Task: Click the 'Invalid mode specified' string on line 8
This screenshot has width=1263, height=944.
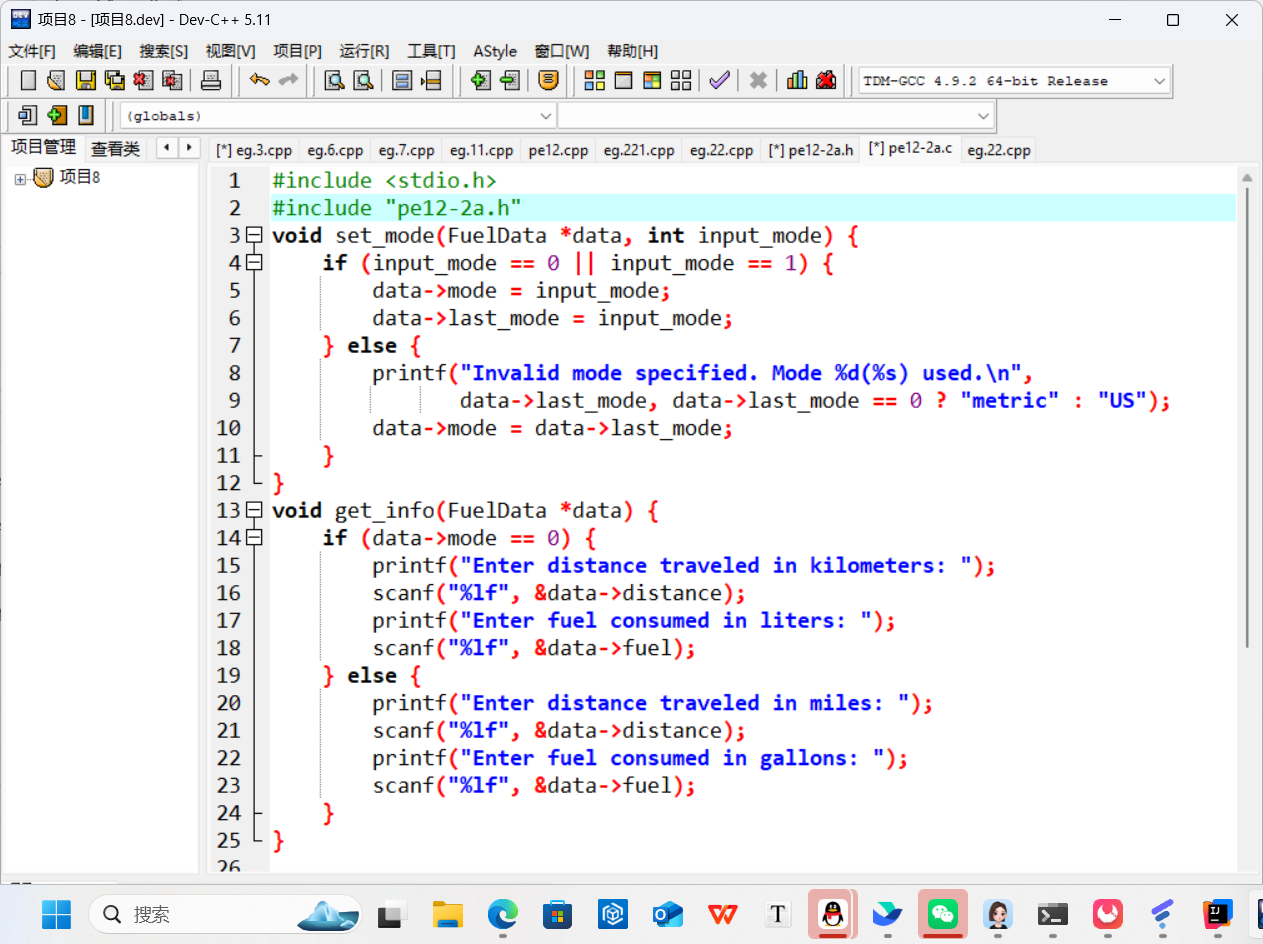Action: tap(741, 373)
